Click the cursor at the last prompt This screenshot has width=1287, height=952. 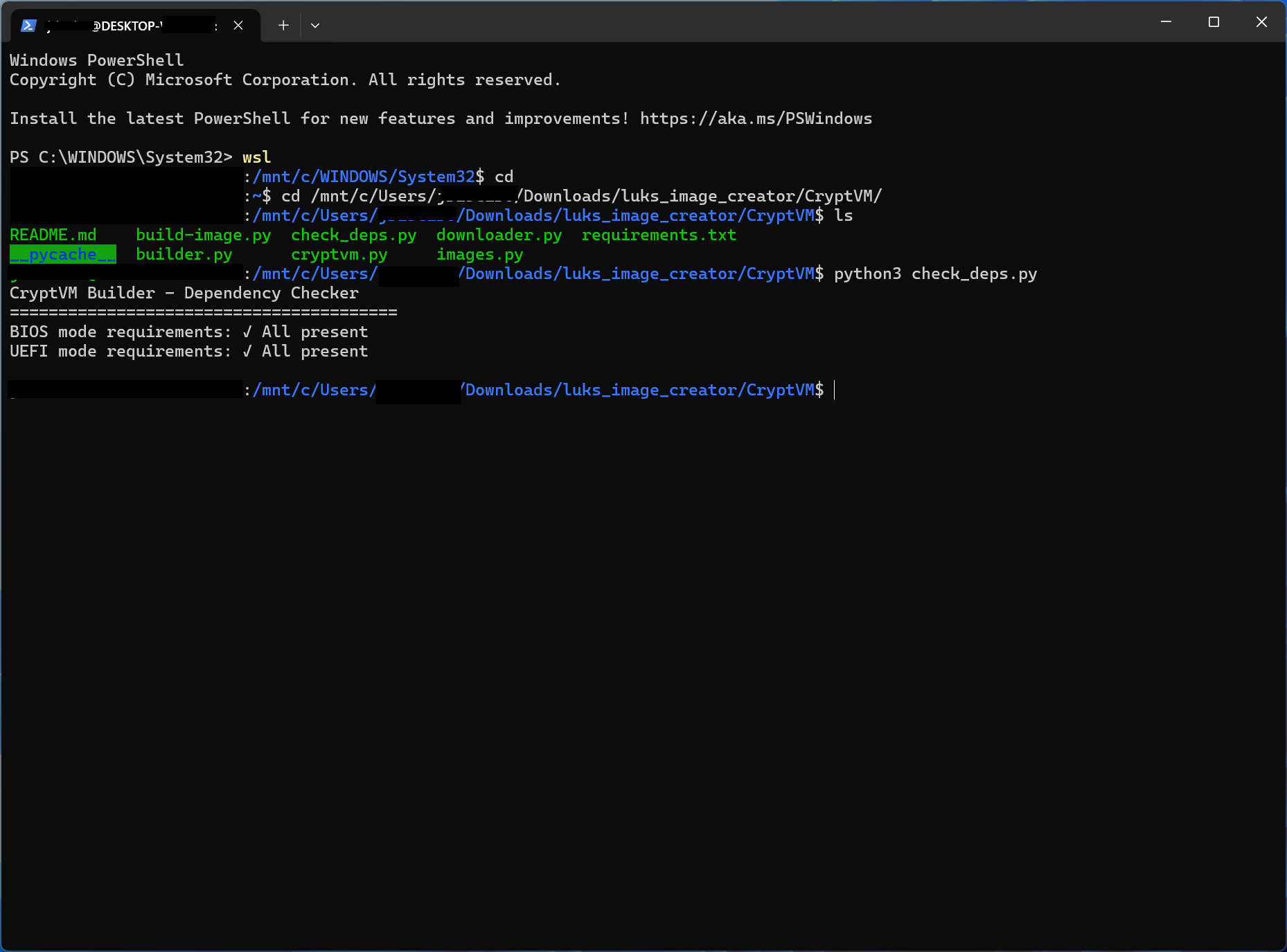[835, 390]
